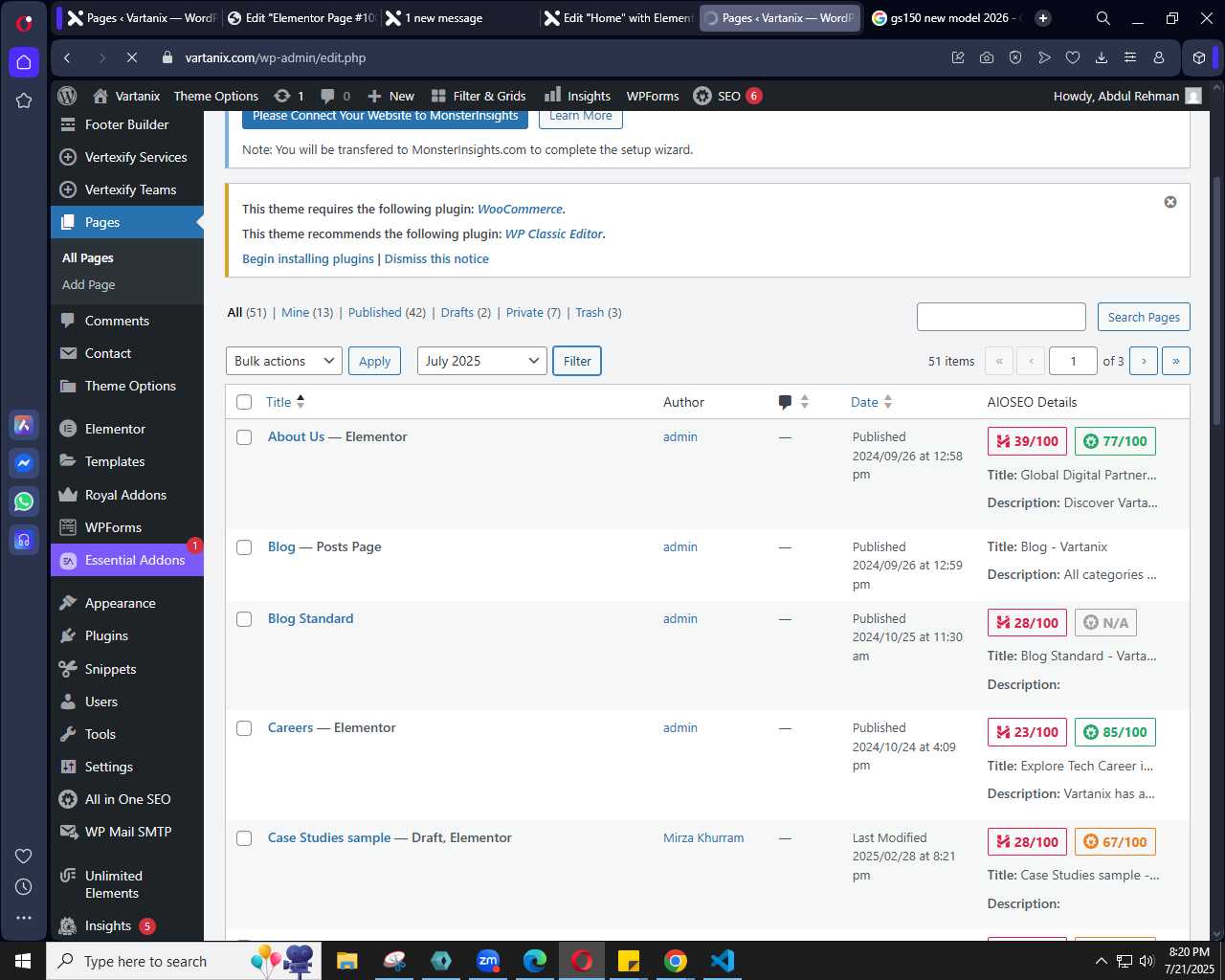Viewport: 1225px width, 980px height.
Task: Switch to gs150 new model 2026 tab
Action: pyautogui.click(x=944, y=17)
